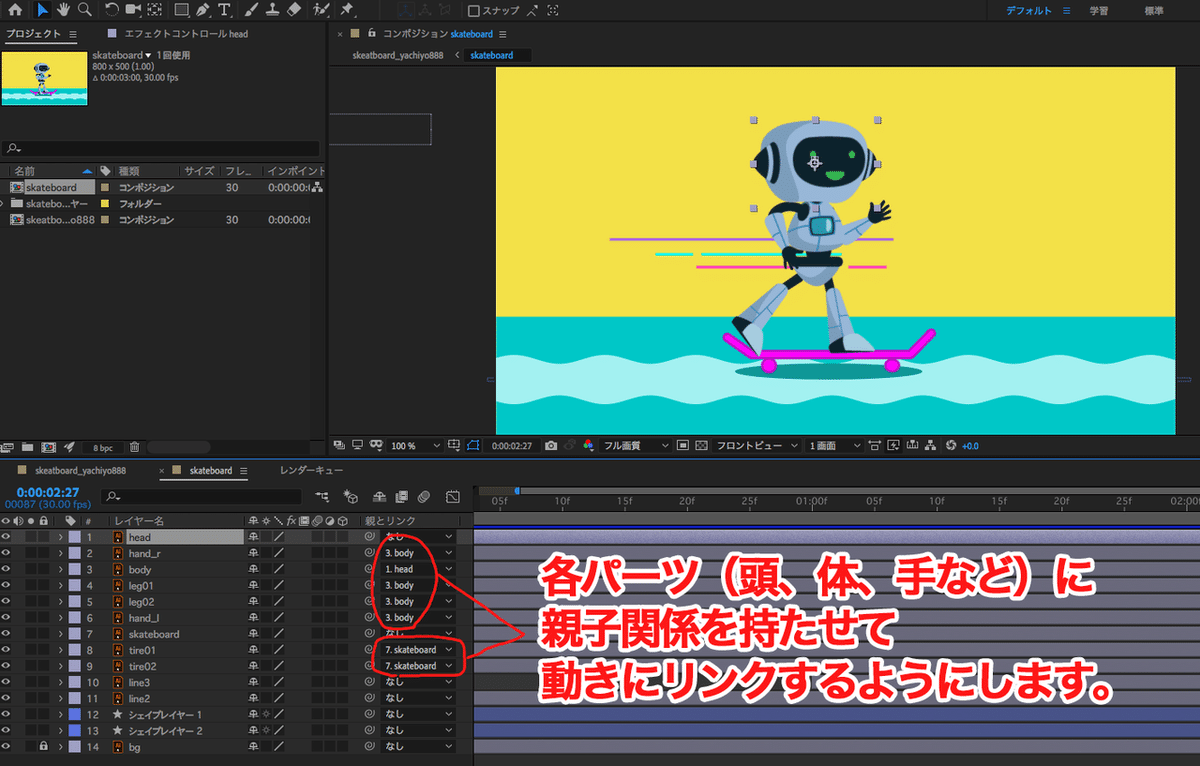Viewport: 1200px width, 766px height.
Task: Click the color label swatch of シェイプレイヤー 1
Action: (x=76, y=714)
